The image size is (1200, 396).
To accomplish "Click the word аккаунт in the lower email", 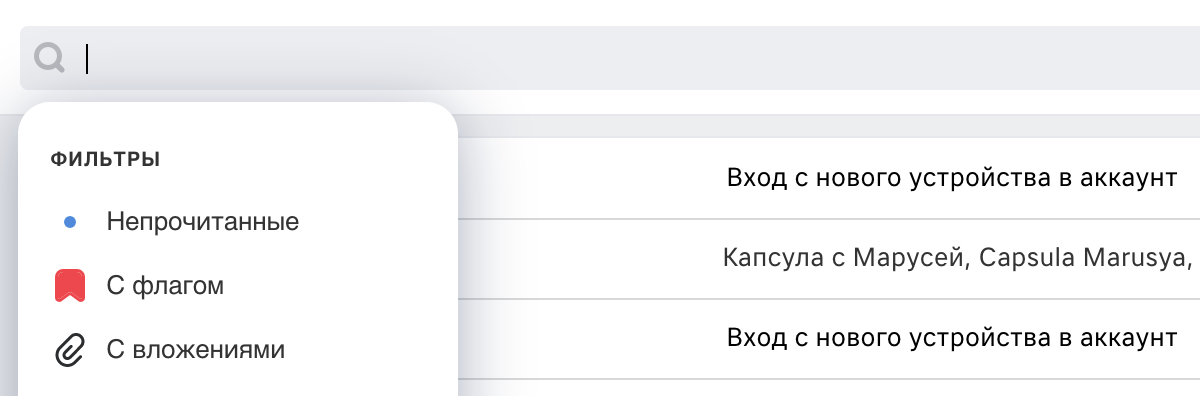I will [1127, 338].
